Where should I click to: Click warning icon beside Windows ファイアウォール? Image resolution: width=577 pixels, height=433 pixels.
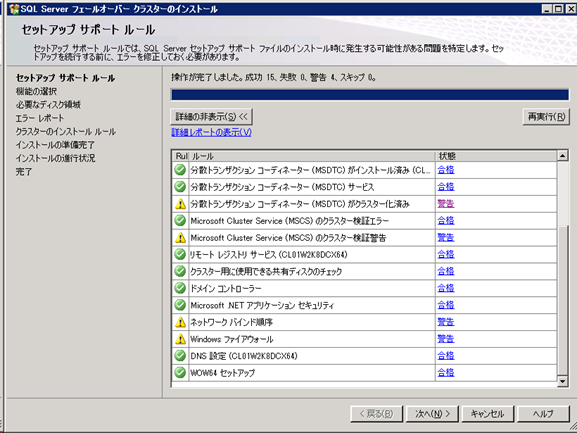[180, 339]
